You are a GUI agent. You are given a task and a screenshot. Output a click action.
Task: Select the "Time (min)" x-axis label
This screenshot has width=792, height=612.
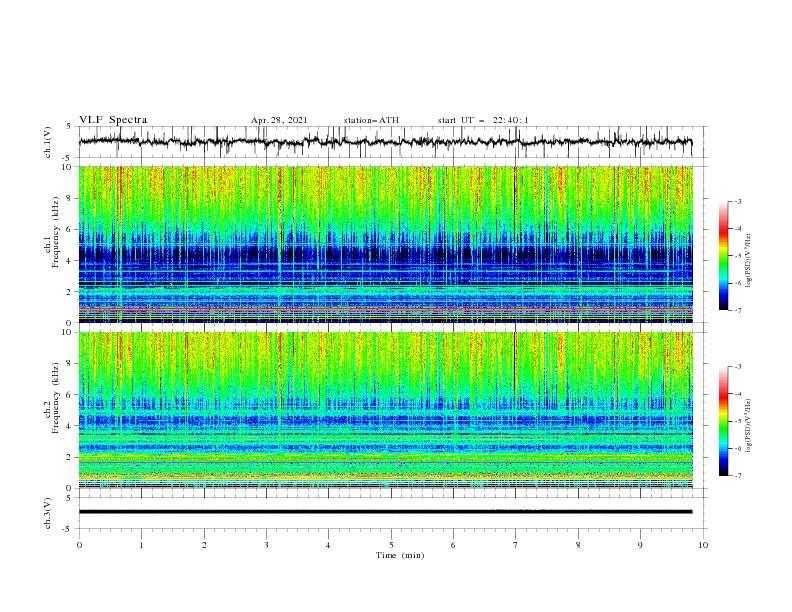tap(400, 555)
